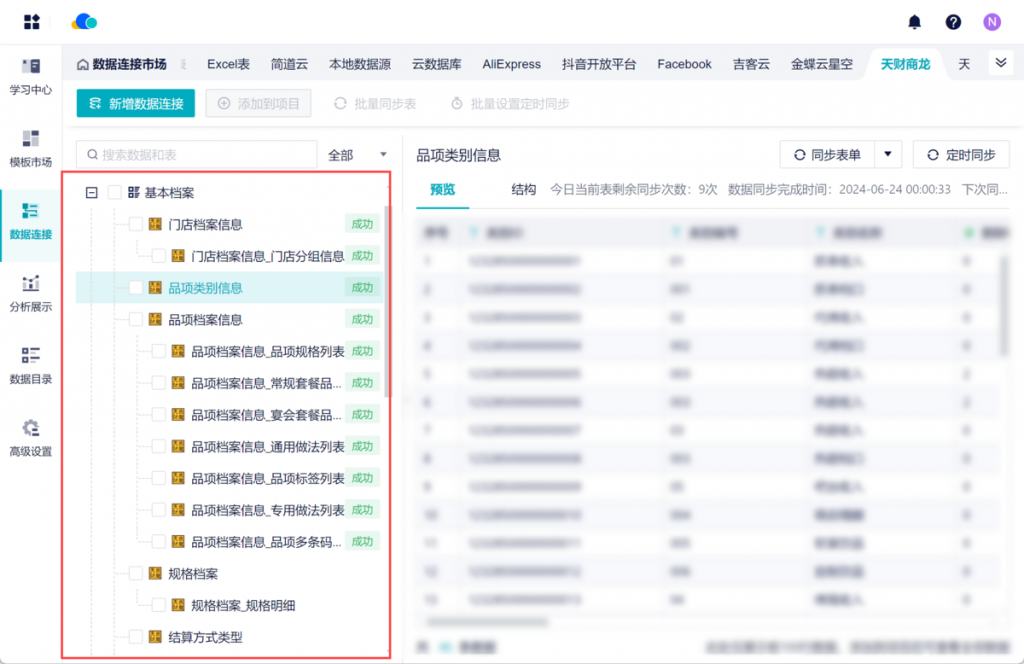Open the help question mark icon
This screenshot has height=664, width=1024.
click(x=953, y=22)
